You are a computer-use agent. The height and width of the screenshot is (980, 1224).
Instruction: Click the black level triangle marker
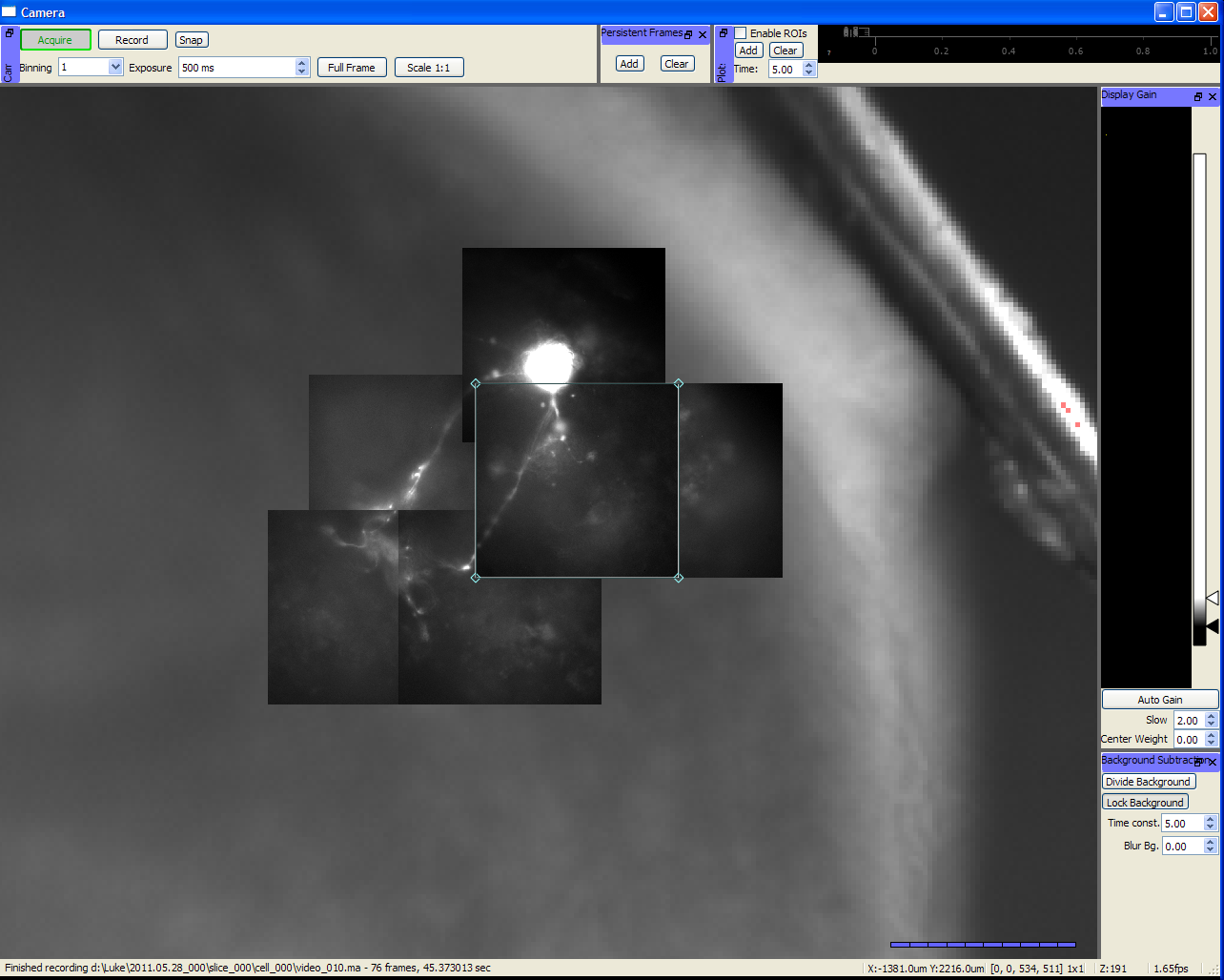coord(1213,626)
